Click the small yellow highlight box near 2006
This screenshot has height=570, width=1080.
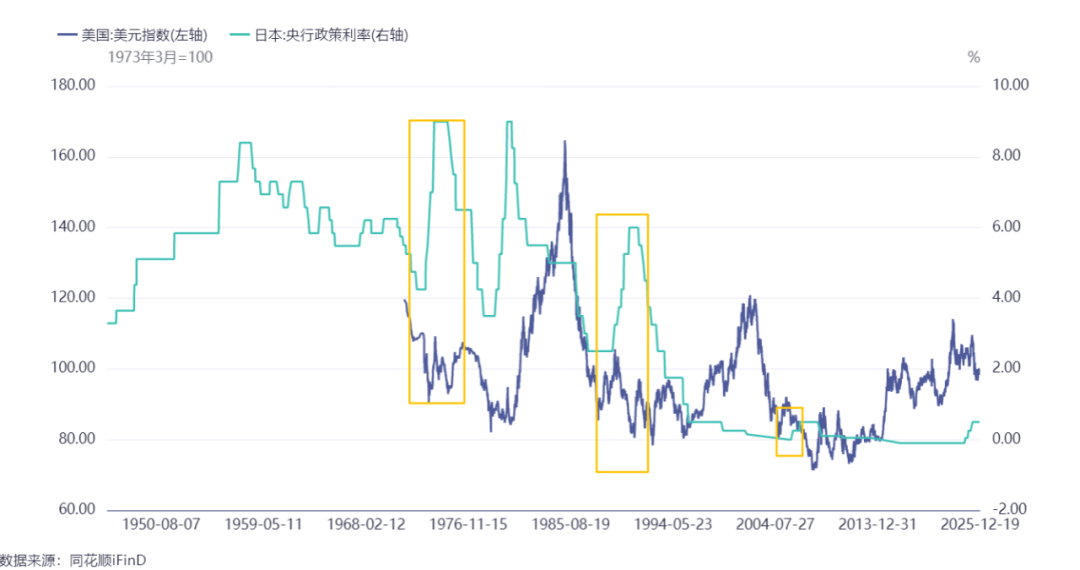(x=789, y=432)
